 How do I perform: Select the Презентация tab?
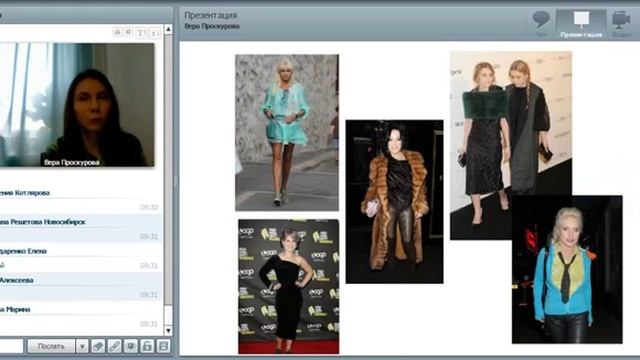pos(581,24)
